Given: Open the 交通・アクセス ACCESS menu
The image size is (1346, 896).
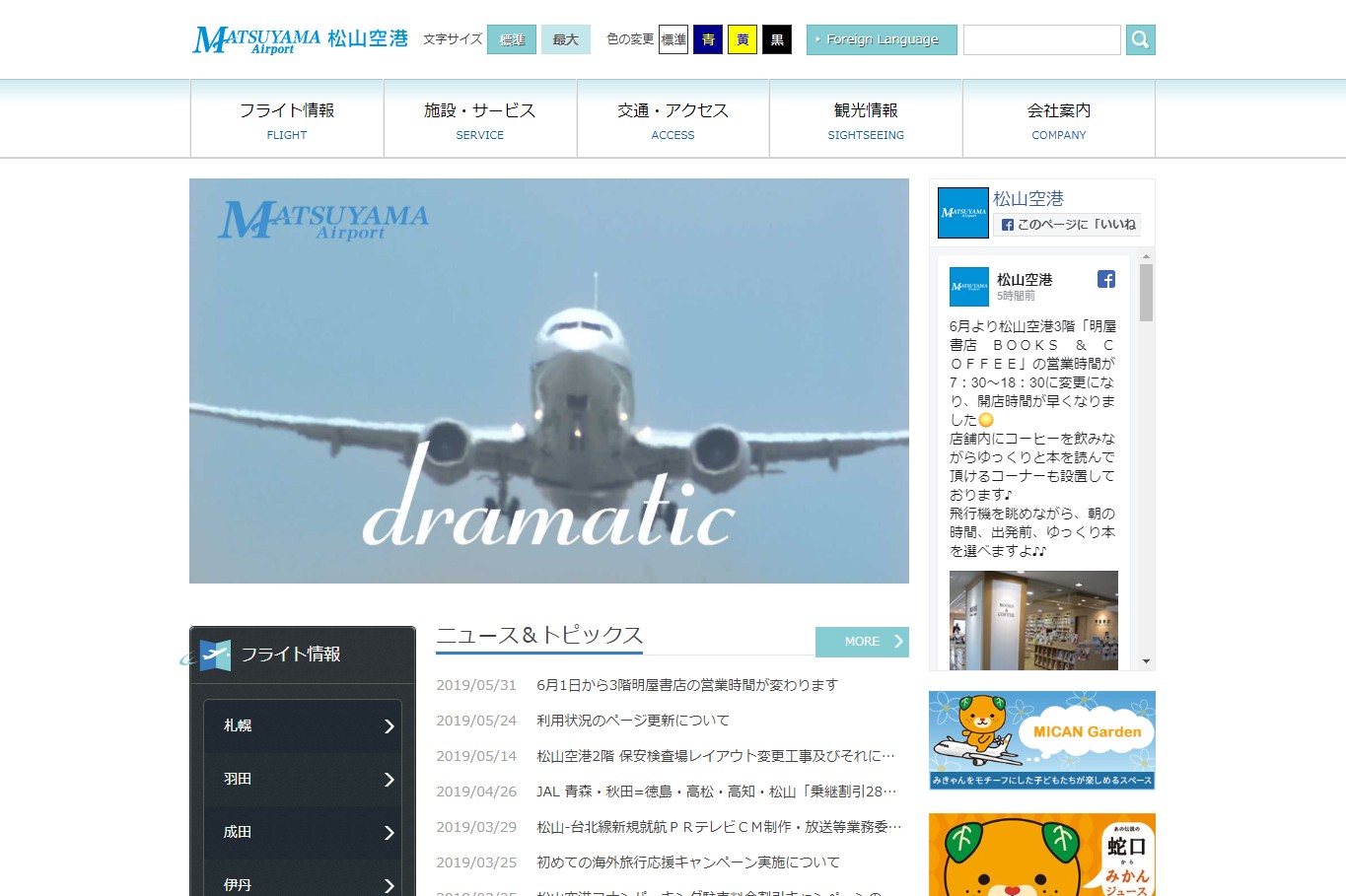Looking at the screenshot, I should [673, 118].
